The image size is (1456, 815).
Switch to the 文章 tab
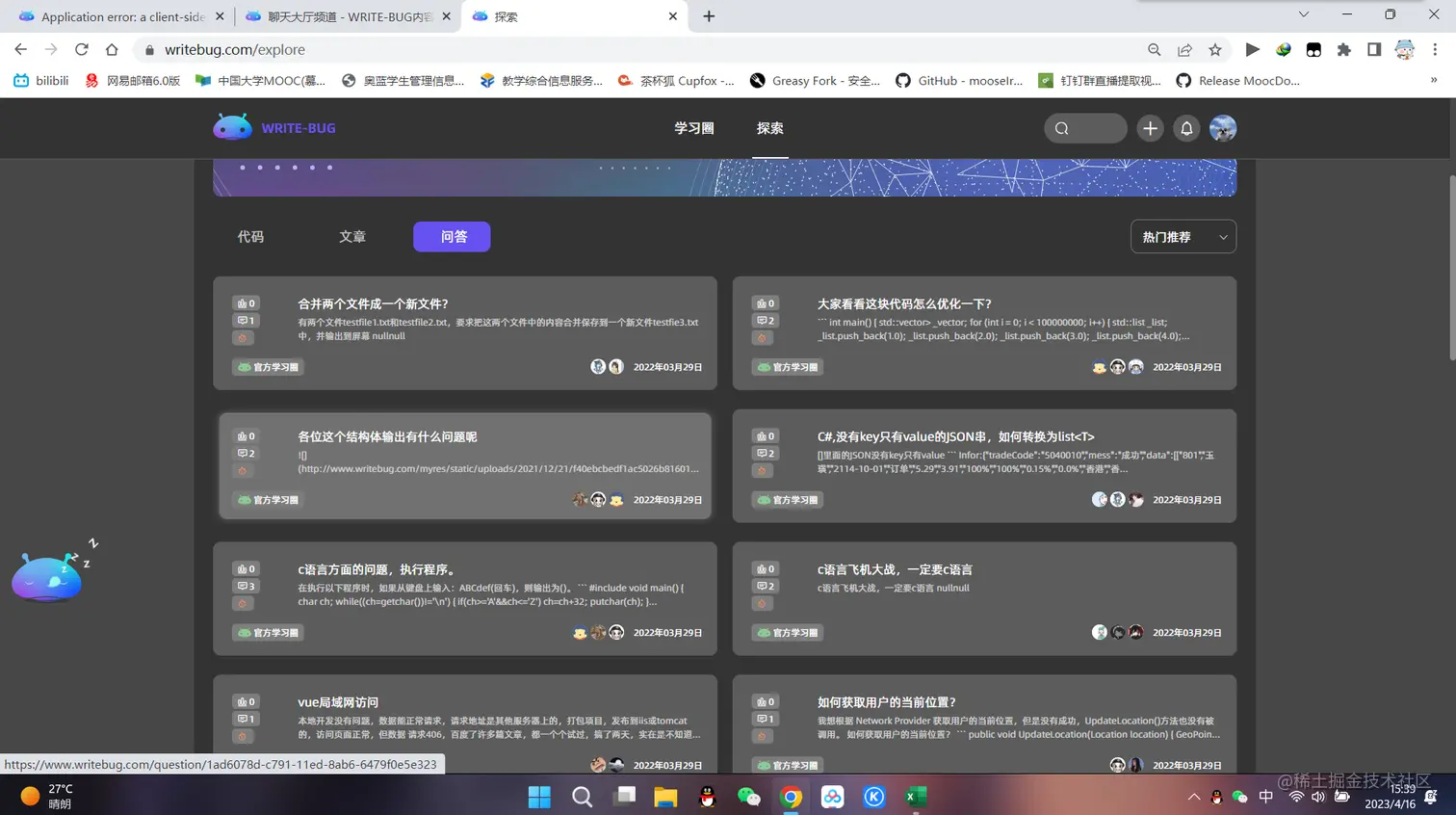coord(352,237)
